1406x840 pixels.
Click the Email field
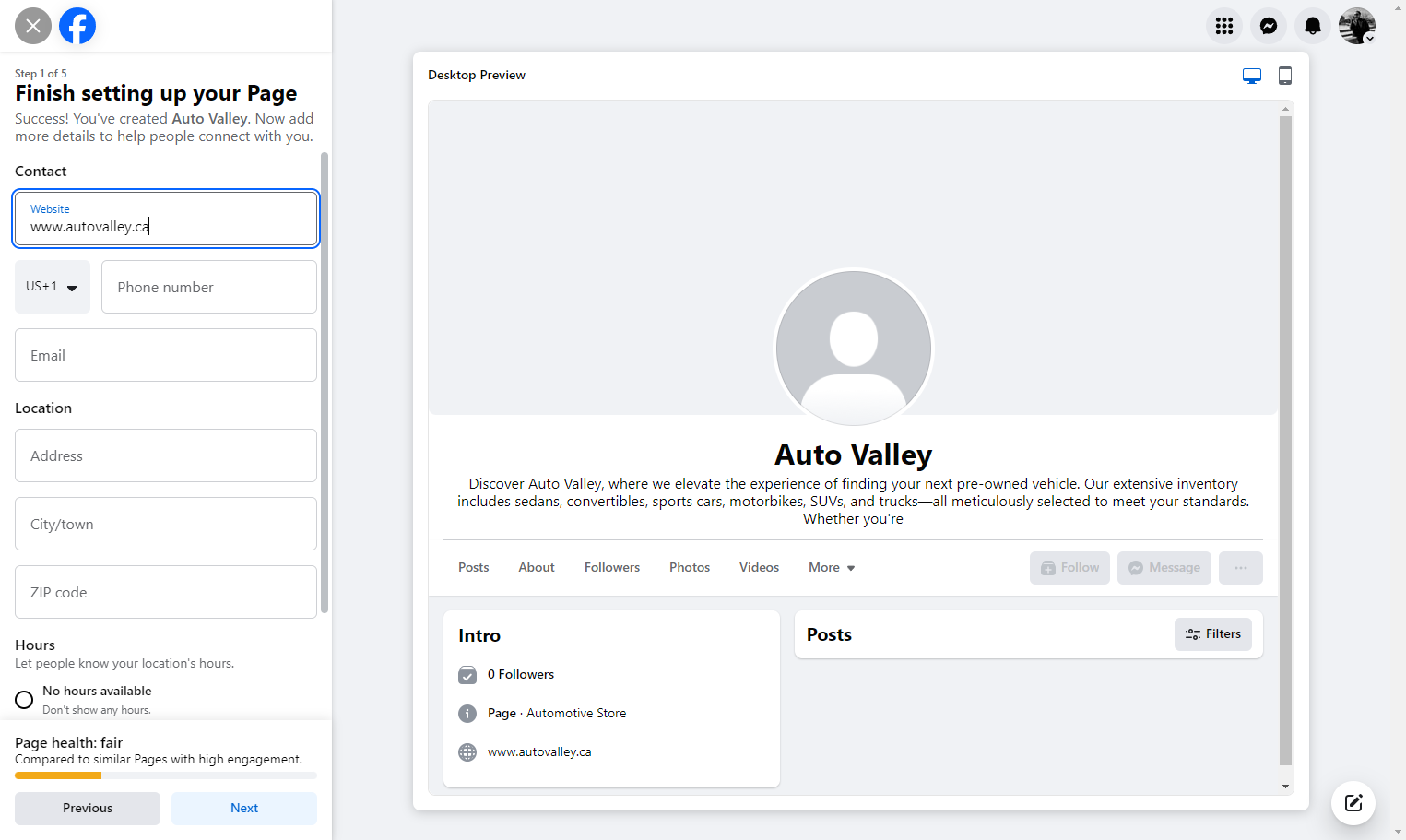[166, 355]
